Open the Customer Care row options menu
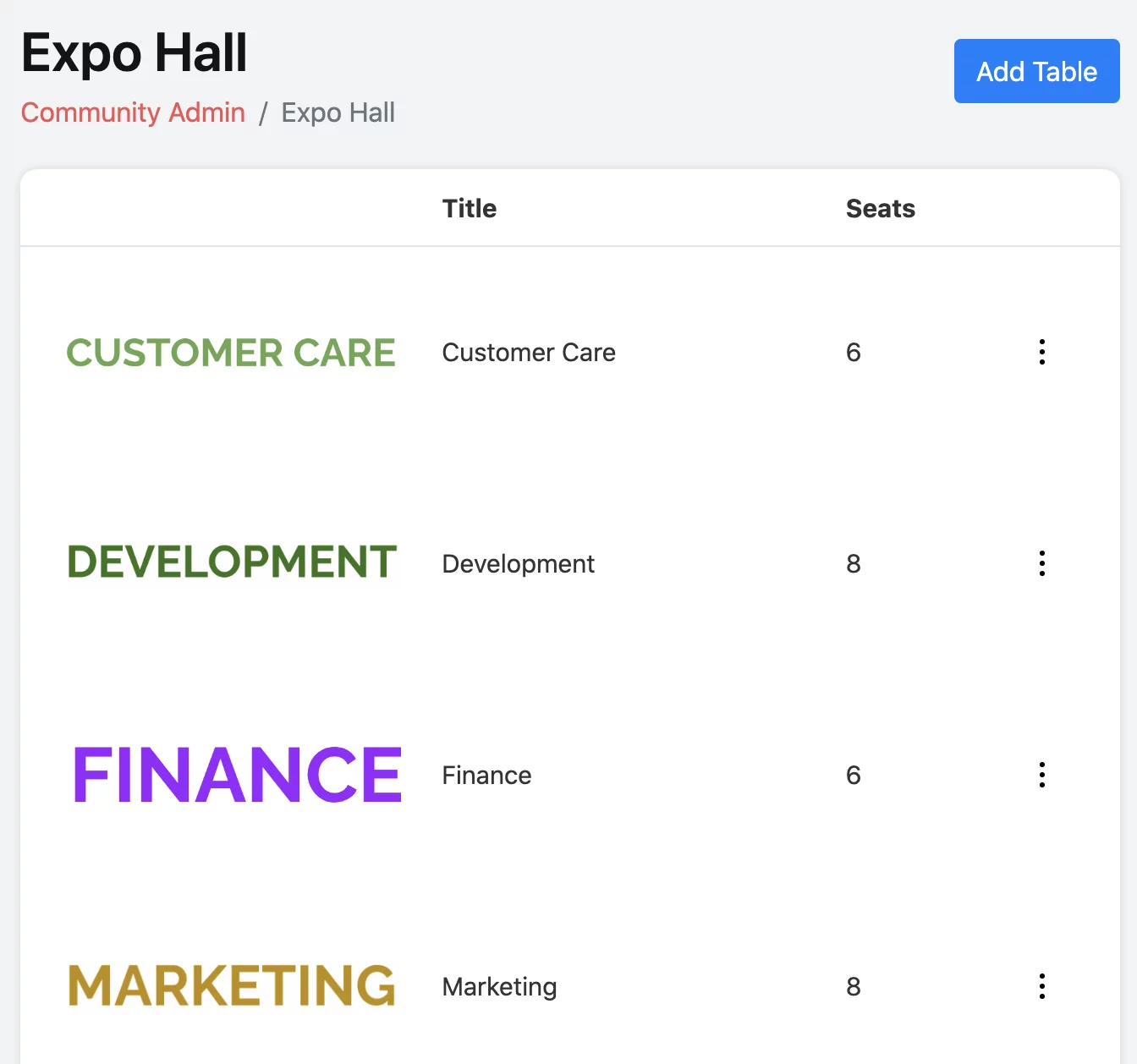This screenshot has height=1064, width=1137. point(1041,352)
